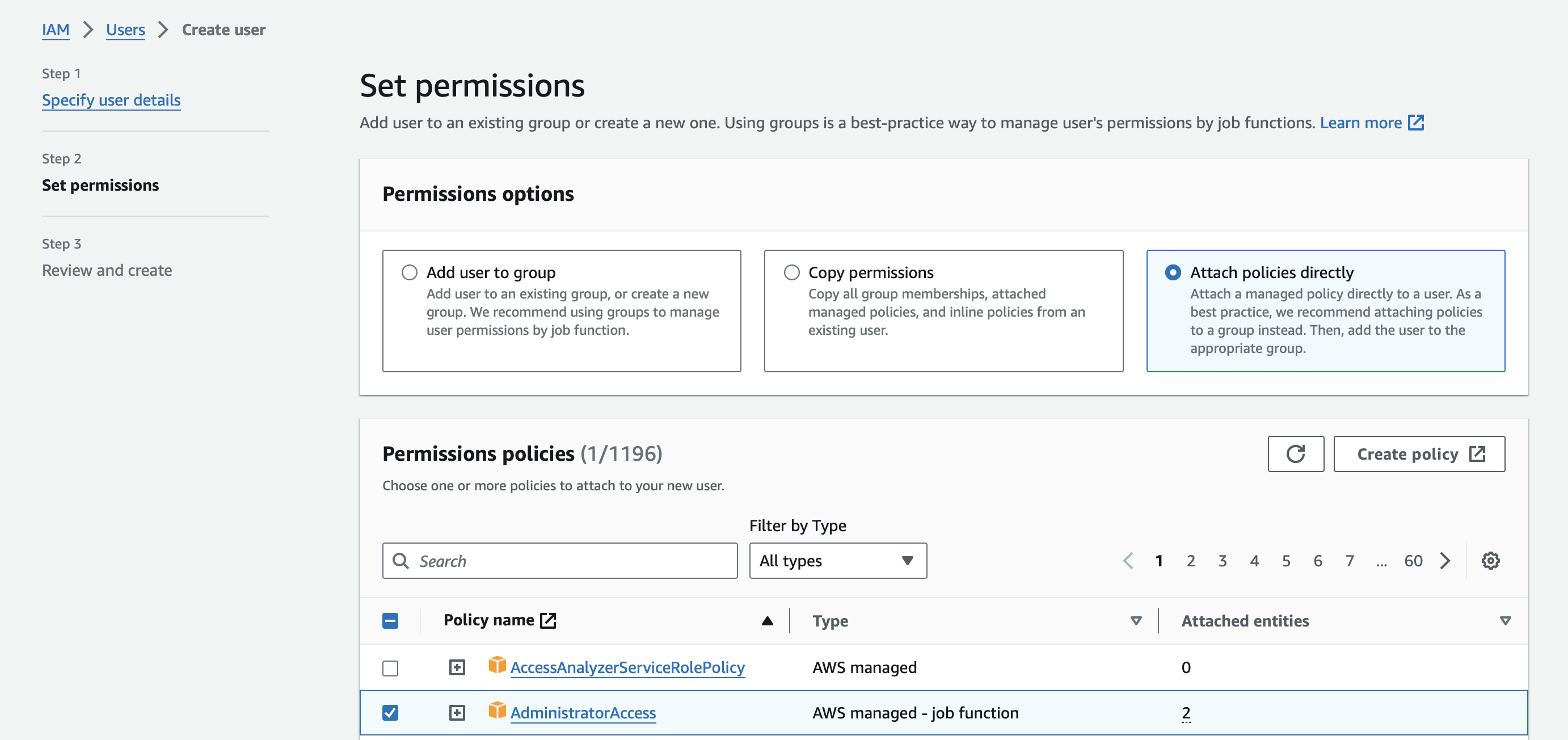Screen dimensions: 1568x740
Task: Expand AdministratorAccess details plus icon
Action: pyautogui.click(x=457, y=713)
